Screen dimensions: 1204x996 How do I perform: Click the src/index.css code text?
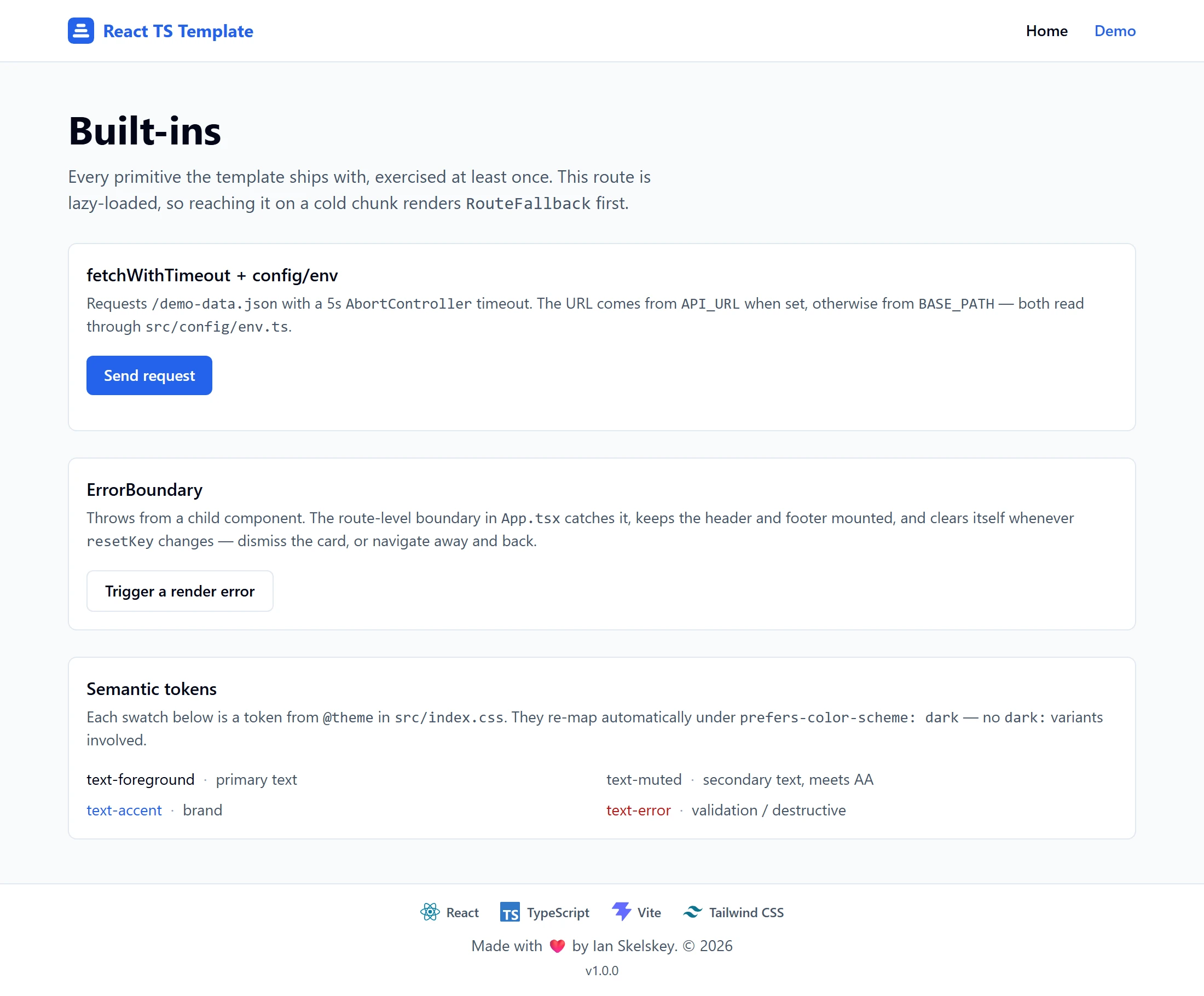(x=449, y=717)
